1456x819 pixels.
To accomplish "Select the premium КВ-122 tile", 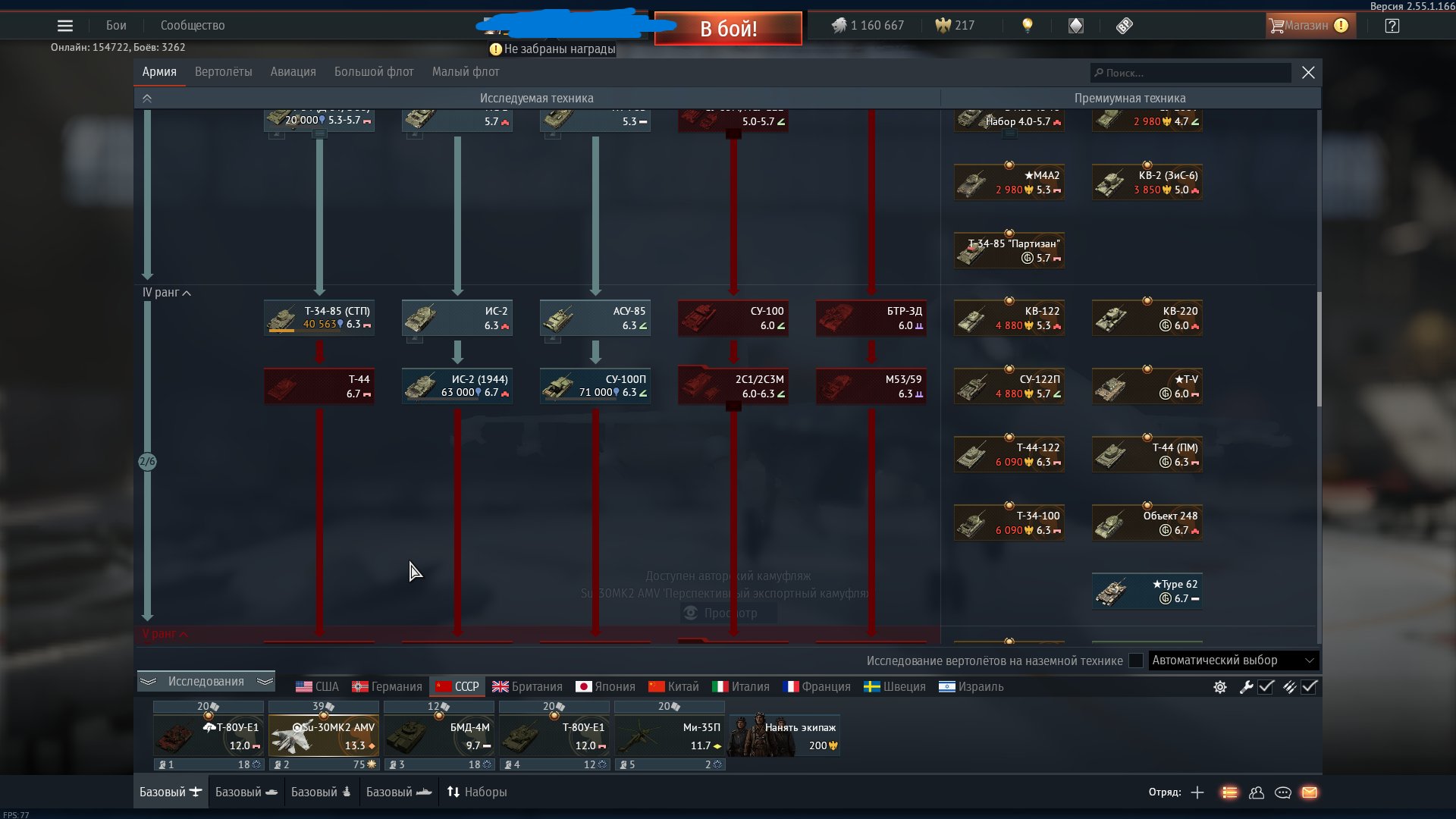I will point(1009,318).
